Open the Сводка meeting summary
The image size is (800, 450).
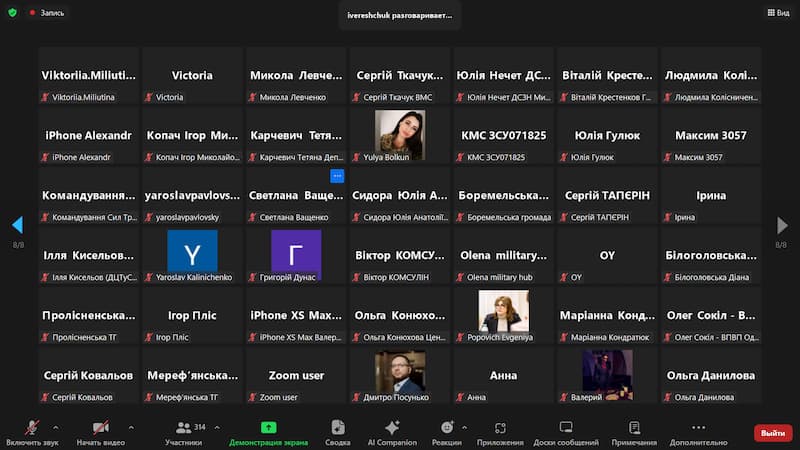338,431
